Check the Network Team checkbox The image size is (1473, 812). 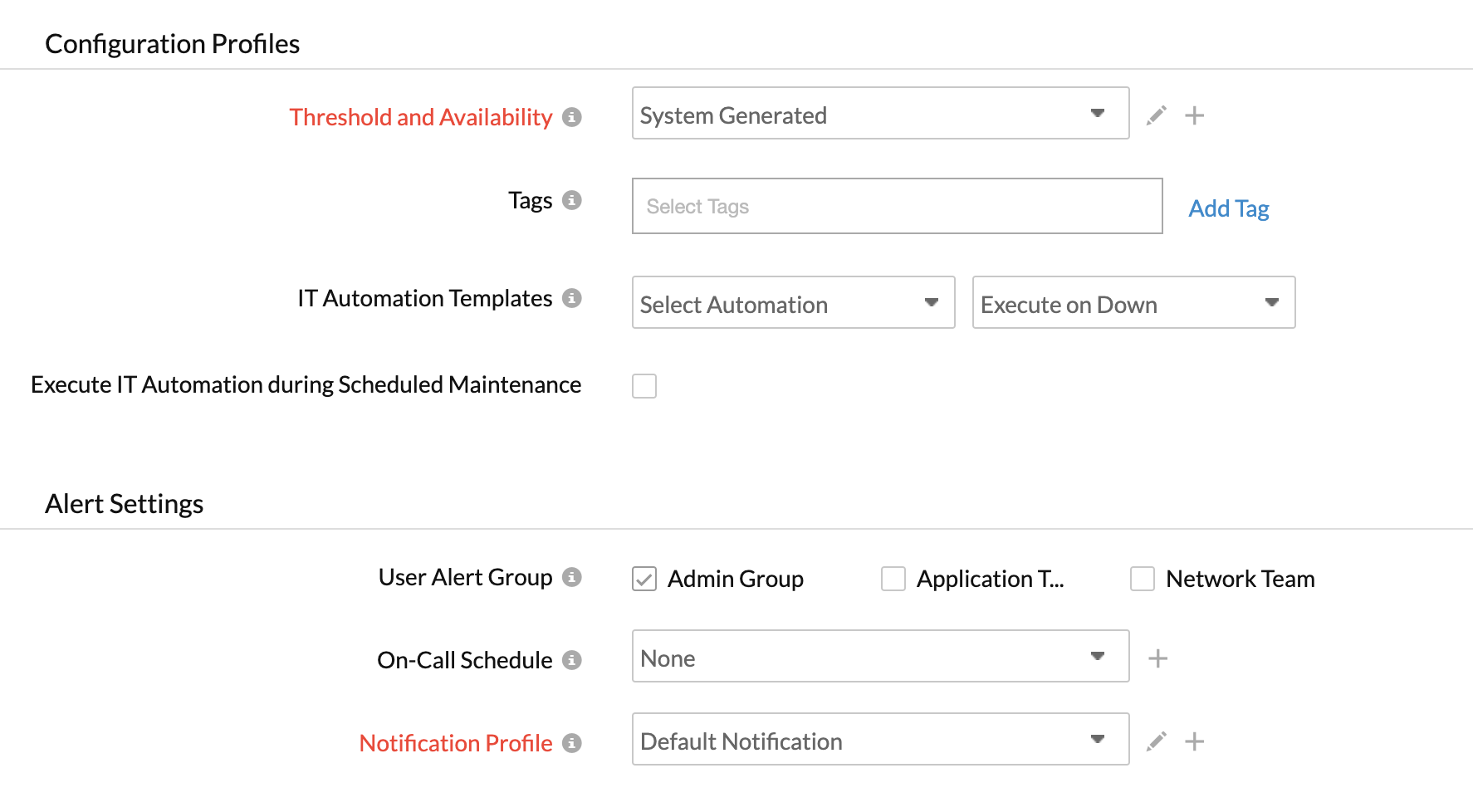tap(1143, 579)
